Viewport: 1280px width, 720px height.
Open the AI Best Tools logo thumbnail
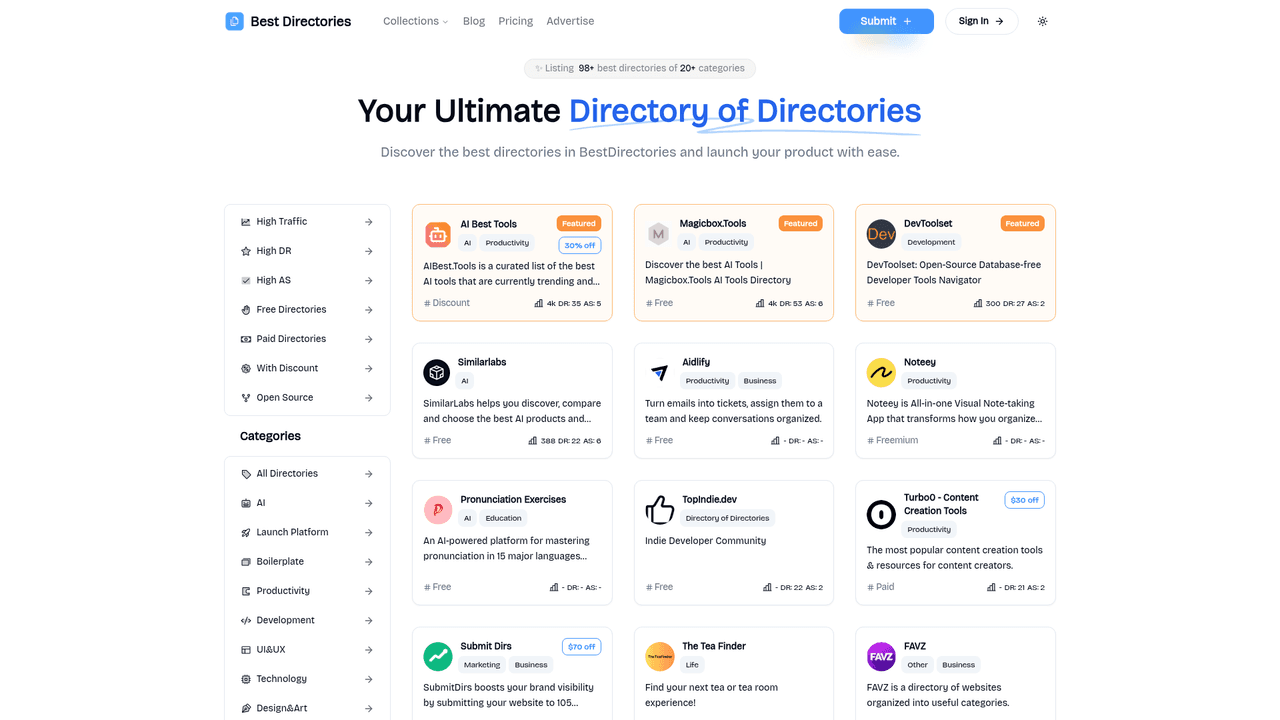(x=438, y=234)
